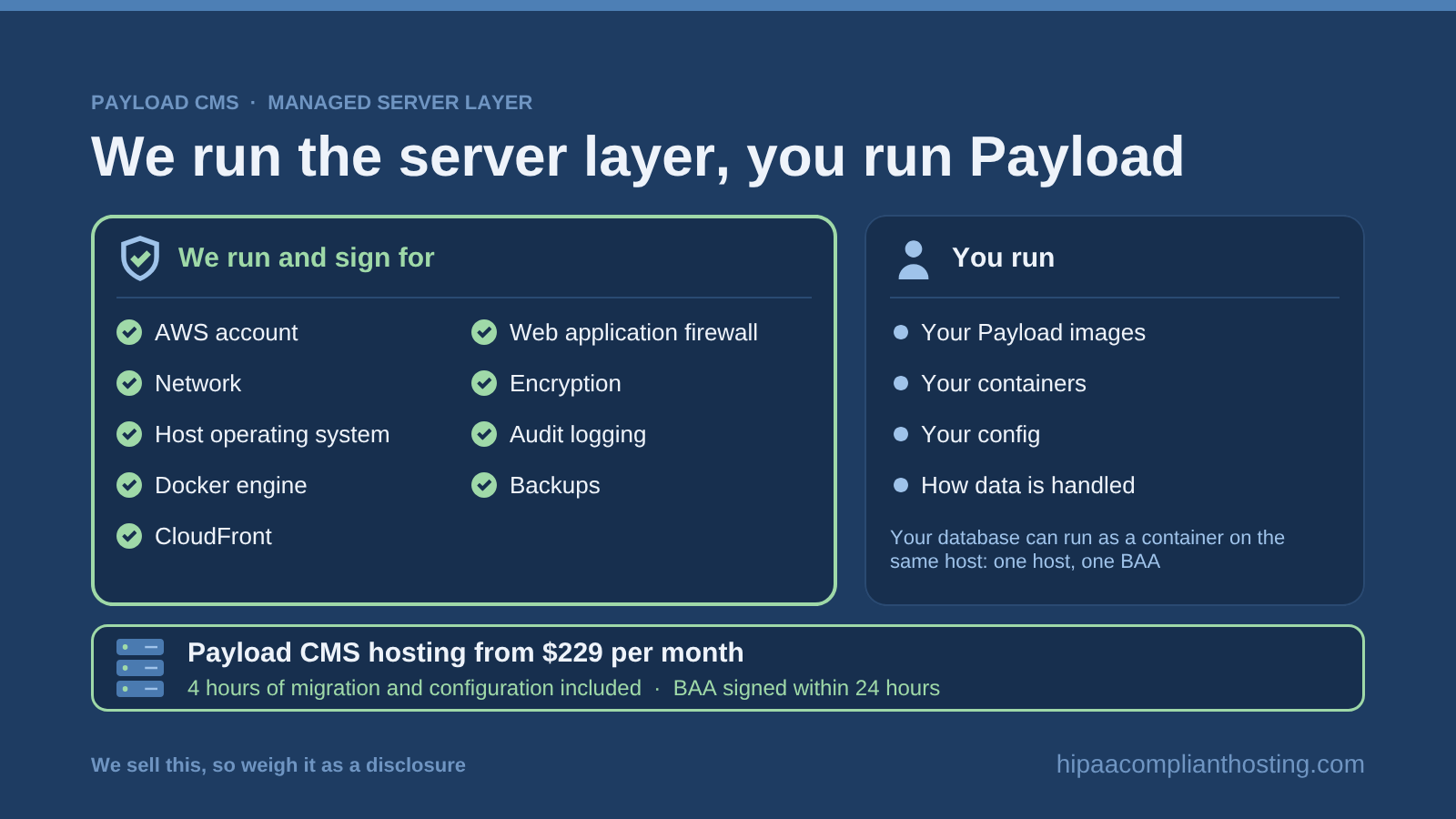Select the 'Your Payload images' text
Screen dimensions: 1456x819
click(x=1033, y=333)
